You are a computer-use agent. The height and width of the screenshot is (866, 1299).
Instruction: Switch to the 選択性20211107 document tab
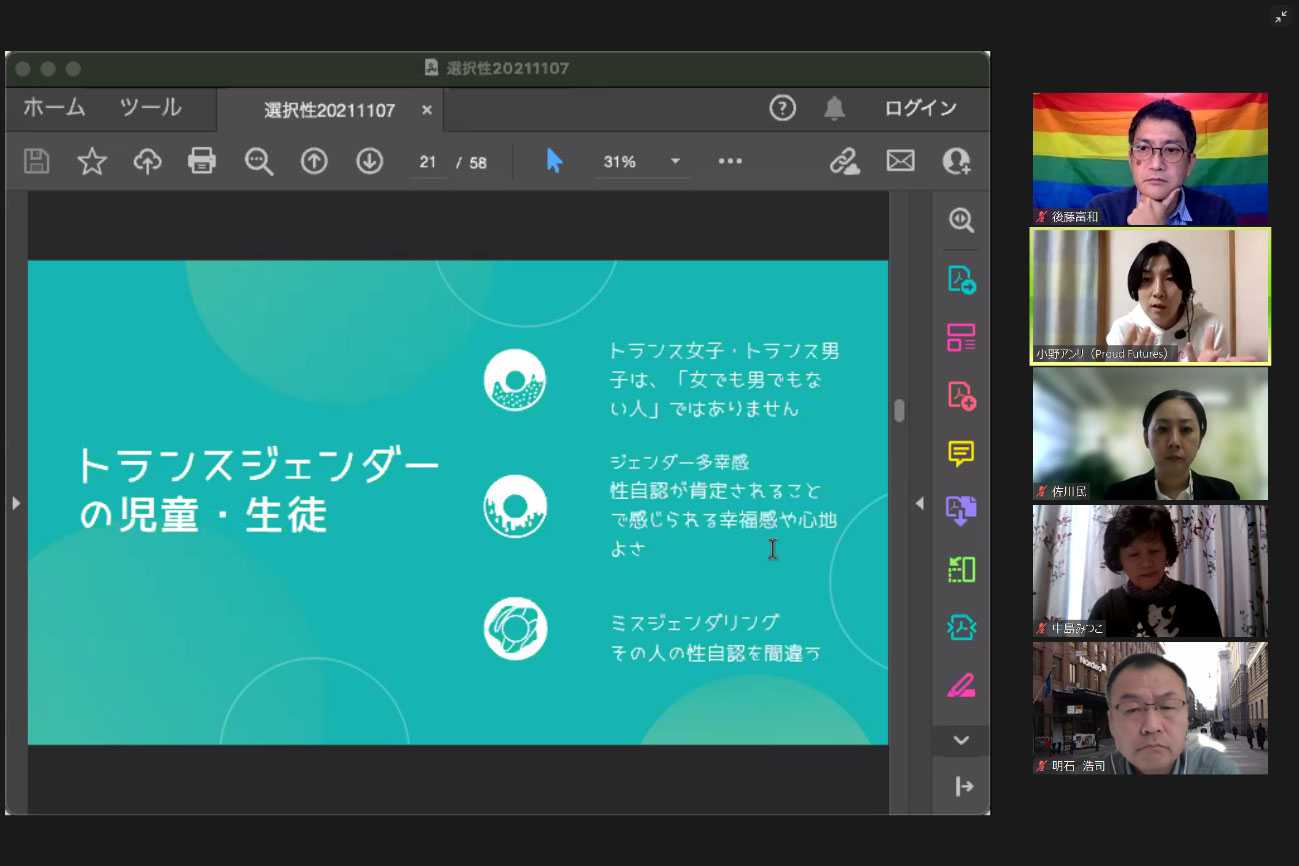tap(329, 110)
